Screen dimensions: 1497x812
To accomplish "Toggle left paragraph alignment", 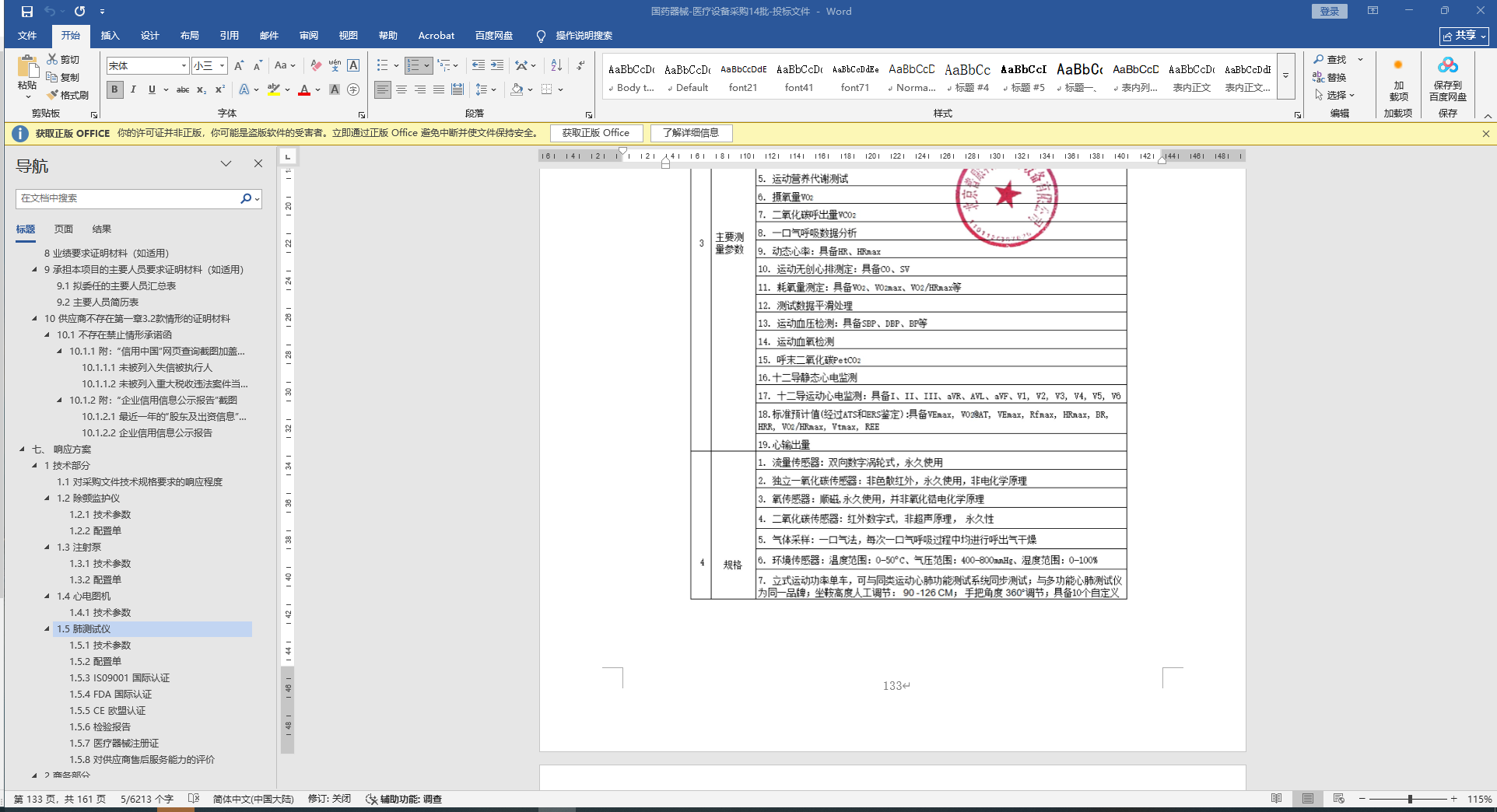I will [x=383, y=89].
